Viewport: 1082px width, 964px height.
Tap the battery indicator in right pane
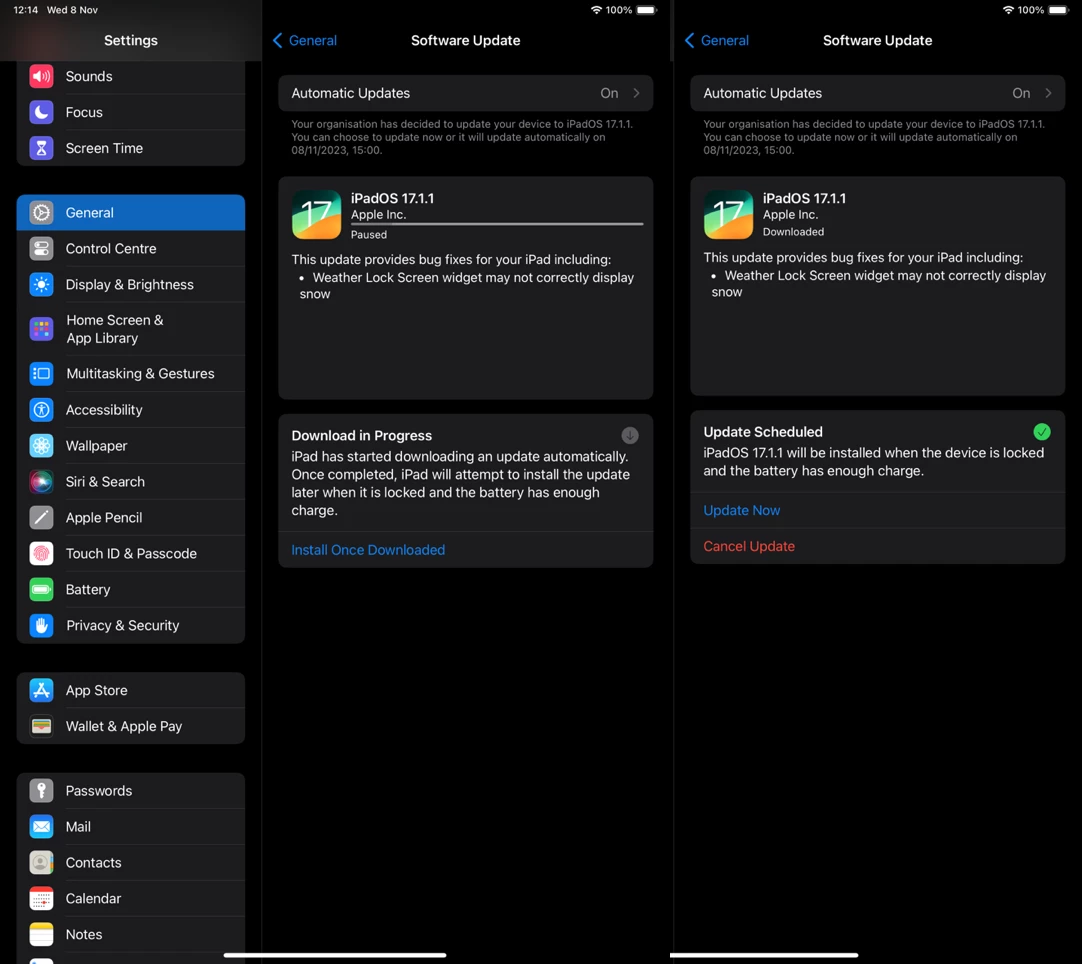[x=1059, y=10]
